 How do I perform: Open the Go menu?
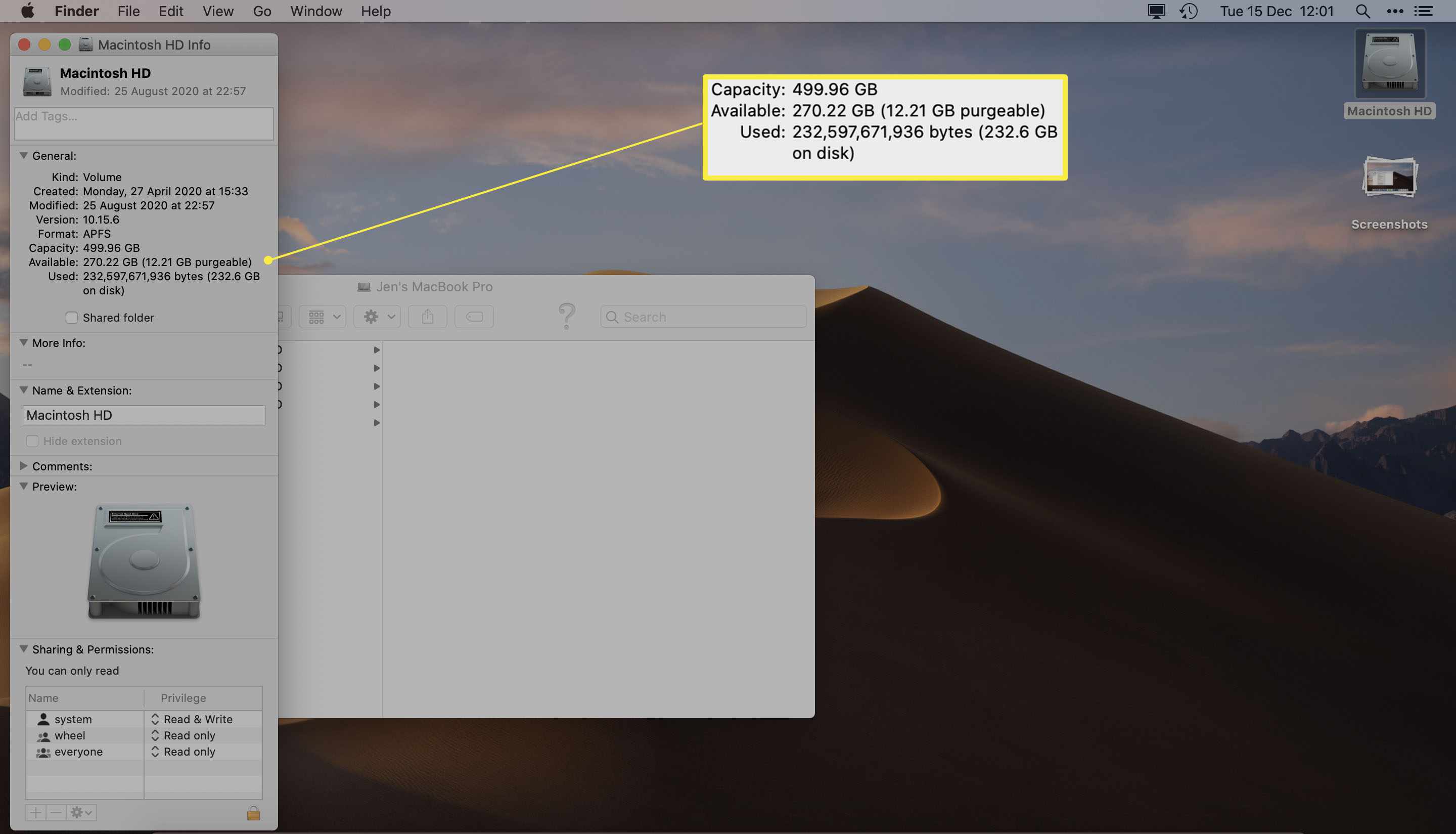pos(262,11)
